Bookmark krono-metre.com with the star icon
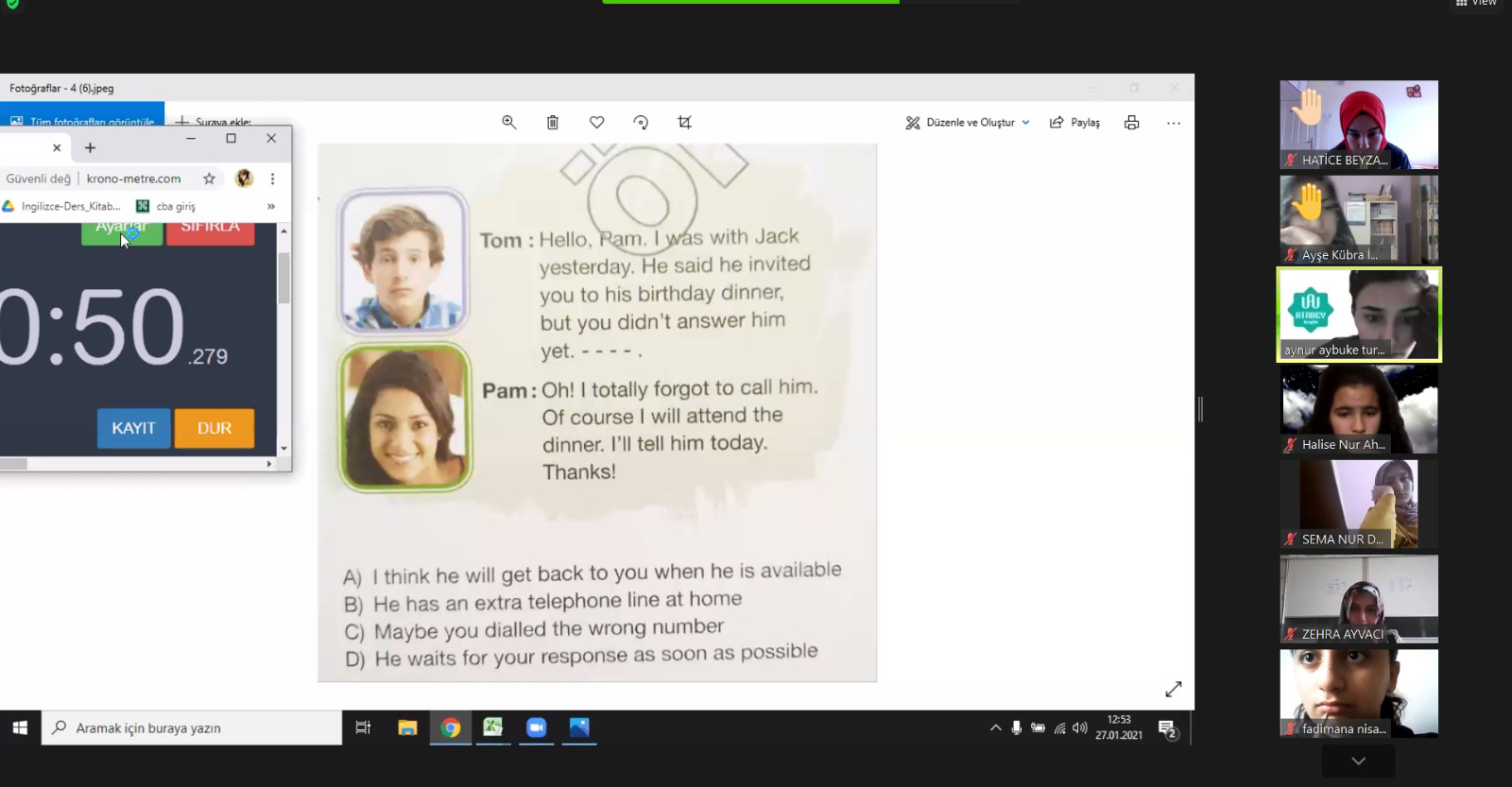 pos(210,179)
